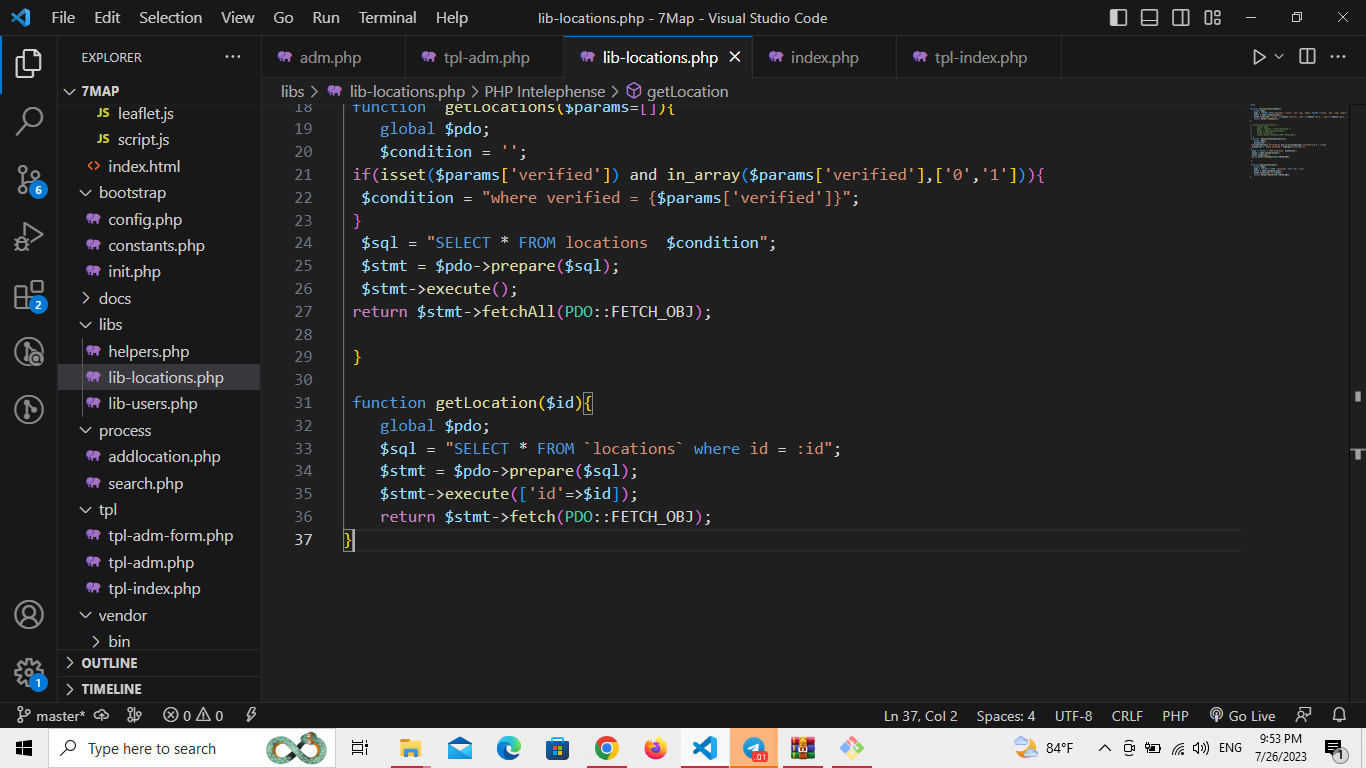The width and height of the screenshot is (1366, 768).
Task: Click the feedback icon in status bar
Action: tap(1303, 715)
